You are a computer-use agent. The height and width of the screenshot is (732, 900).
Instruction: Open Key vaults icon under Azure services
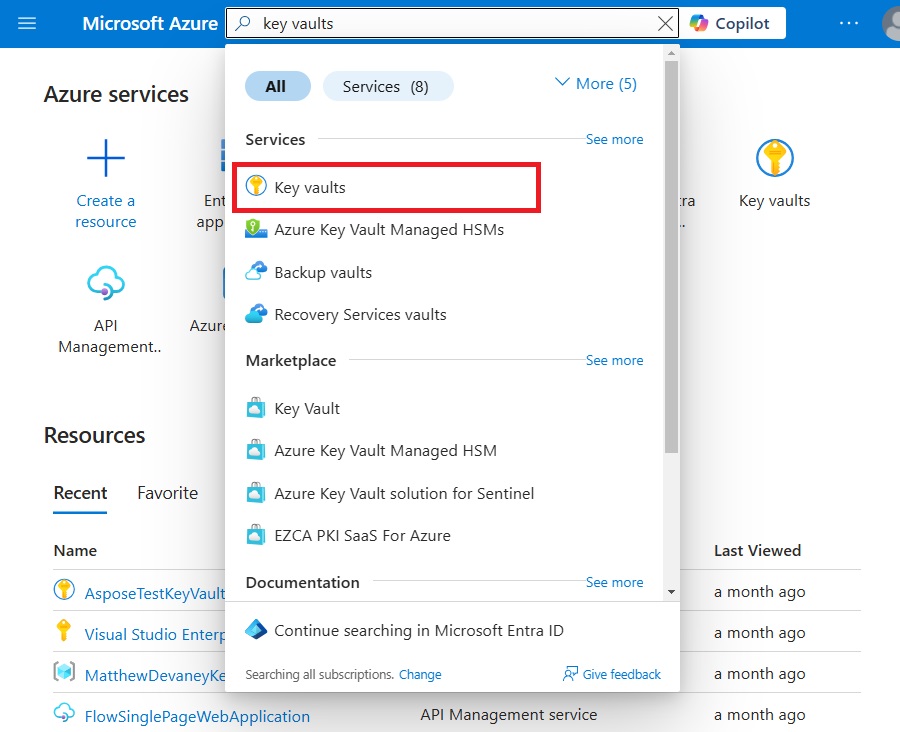774,158
